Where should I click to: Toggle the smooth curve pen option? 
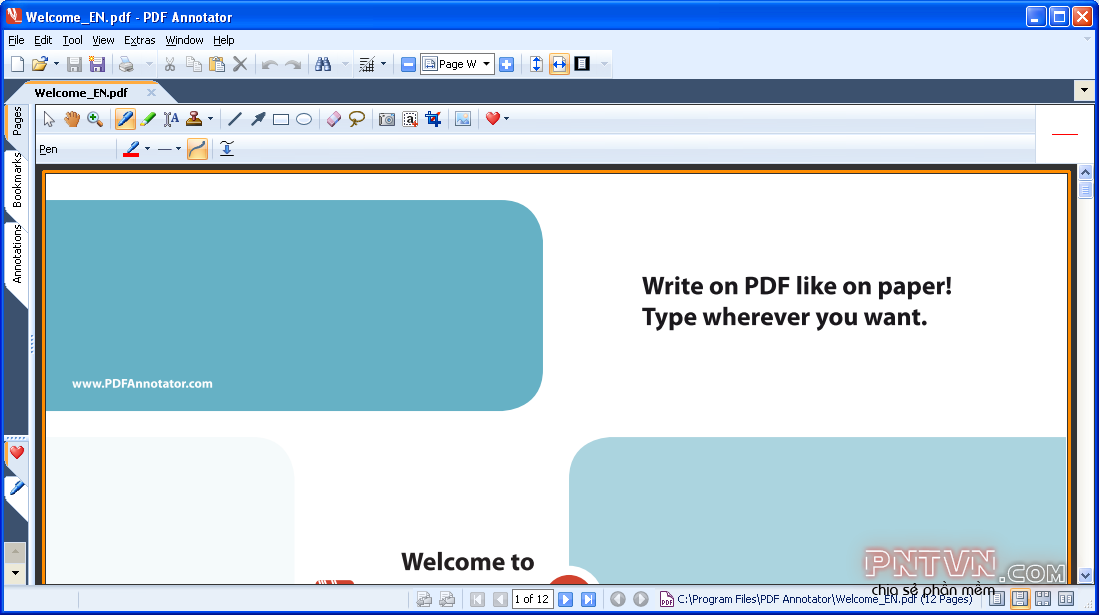pyautogui.click(x=198, y=149)
